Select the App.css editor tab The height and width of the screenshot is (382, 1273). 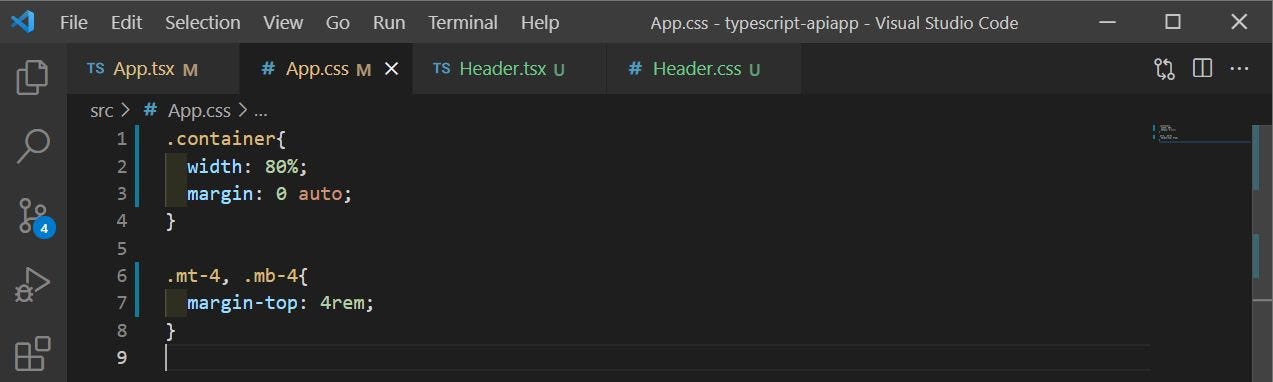326,69
